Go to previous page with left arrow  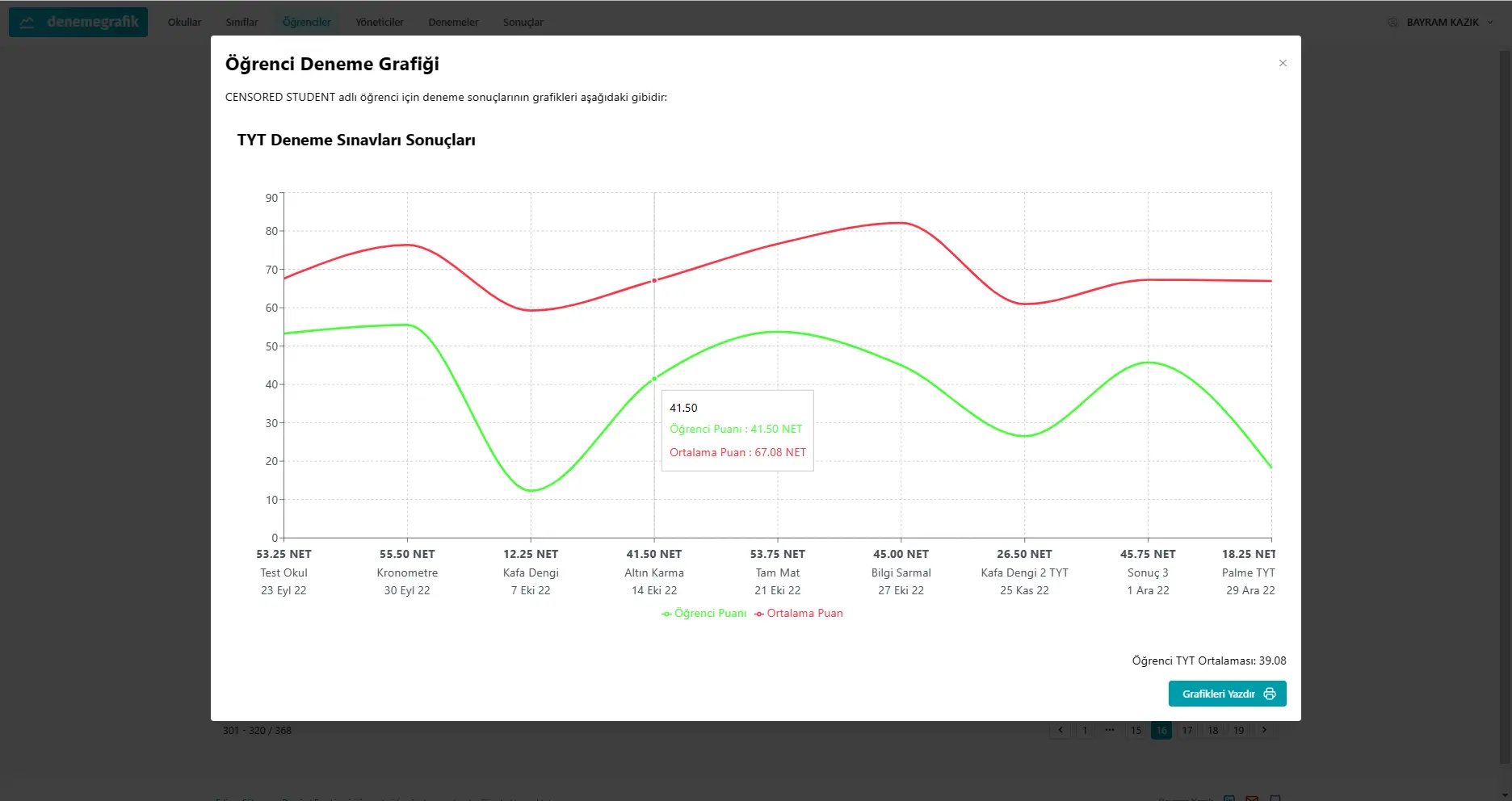pyautogui.click(x=1060, y=730)
